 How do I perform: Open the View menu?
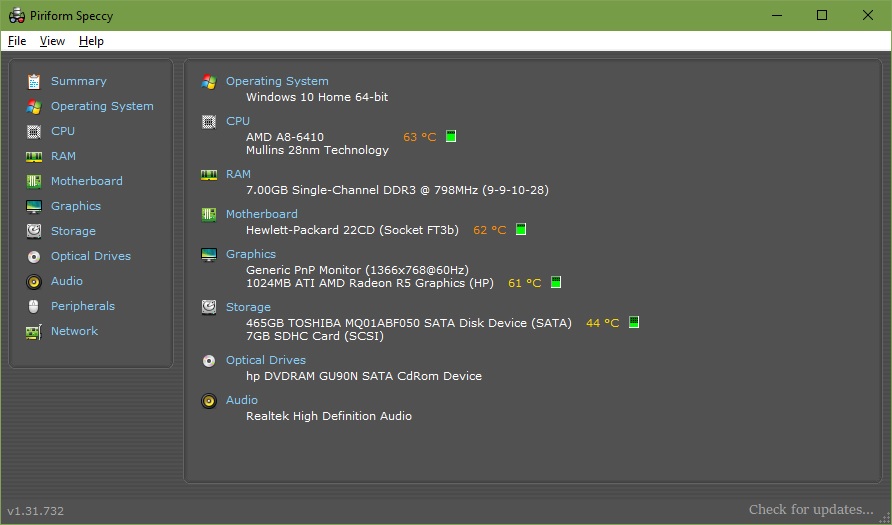[52, 41]
